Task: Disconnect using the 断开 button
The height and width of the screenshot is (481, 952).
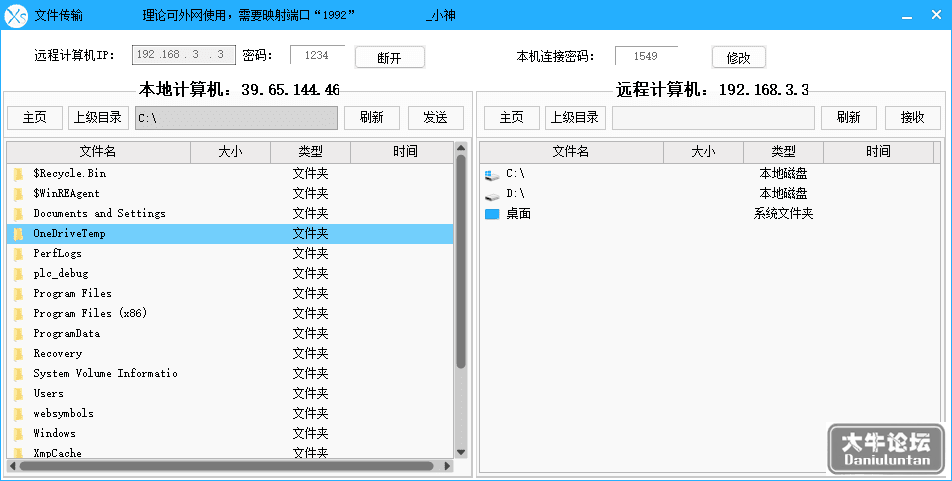Action: [x=389, y=58]
